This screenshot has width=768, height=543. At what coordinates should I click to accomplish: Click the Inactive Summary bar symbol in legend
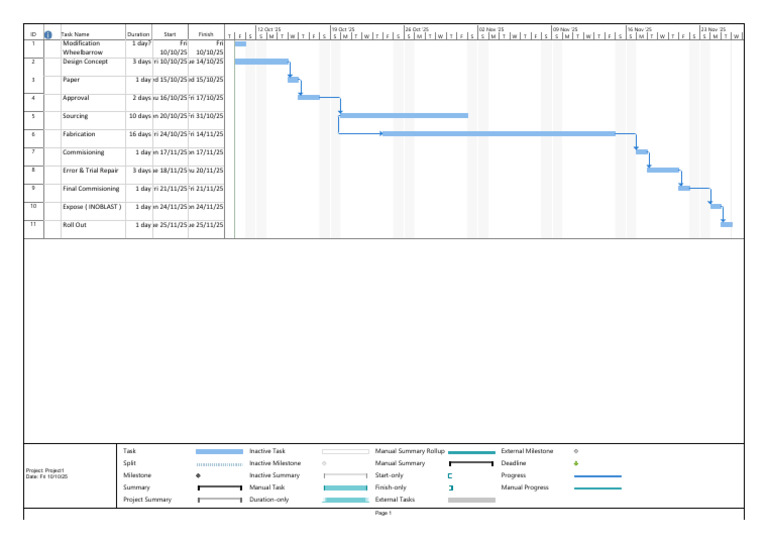pos(345,475)
